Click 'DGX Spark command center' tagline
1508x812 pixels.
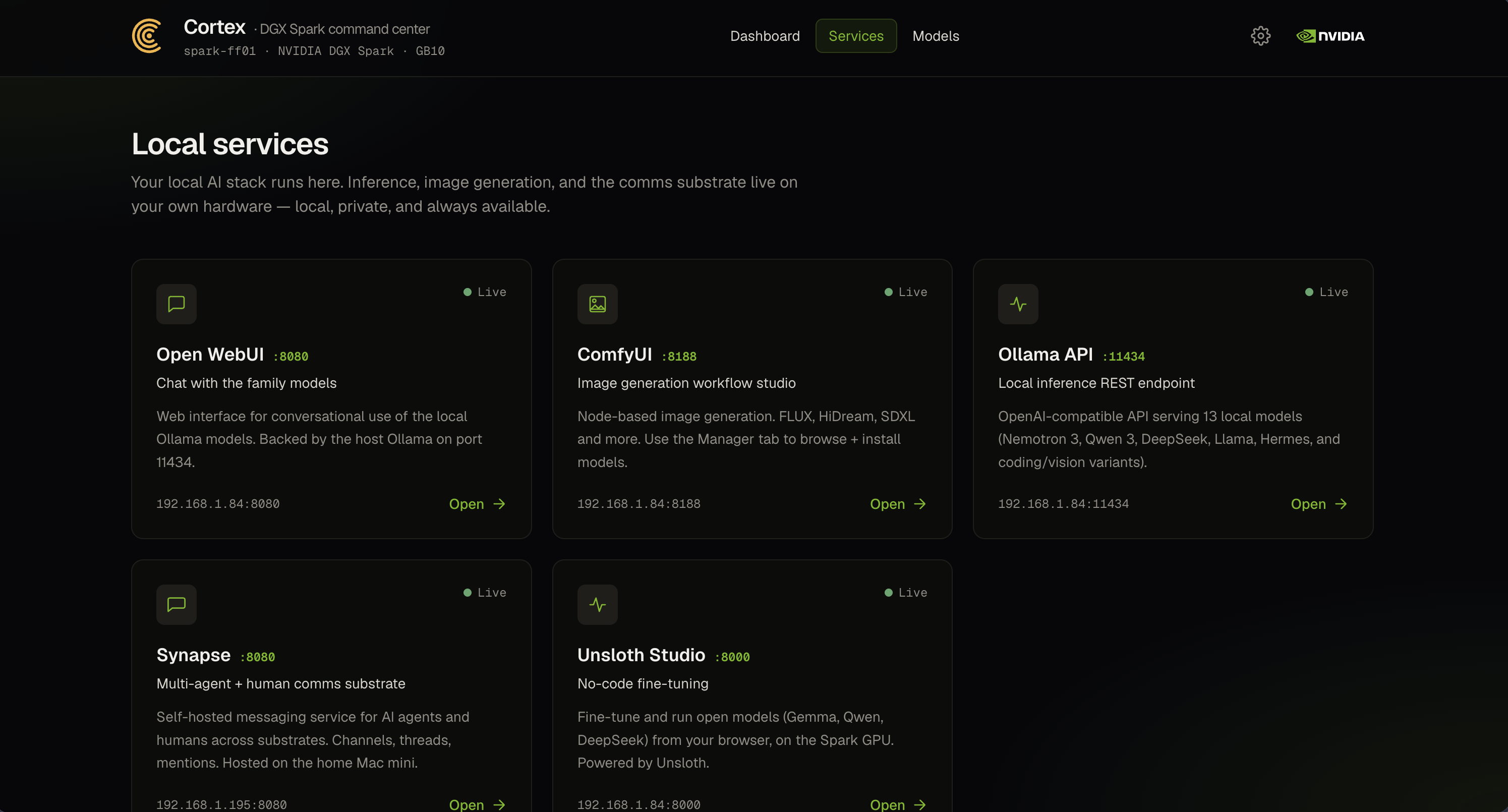pyautogui.click(x=344, y=29)
